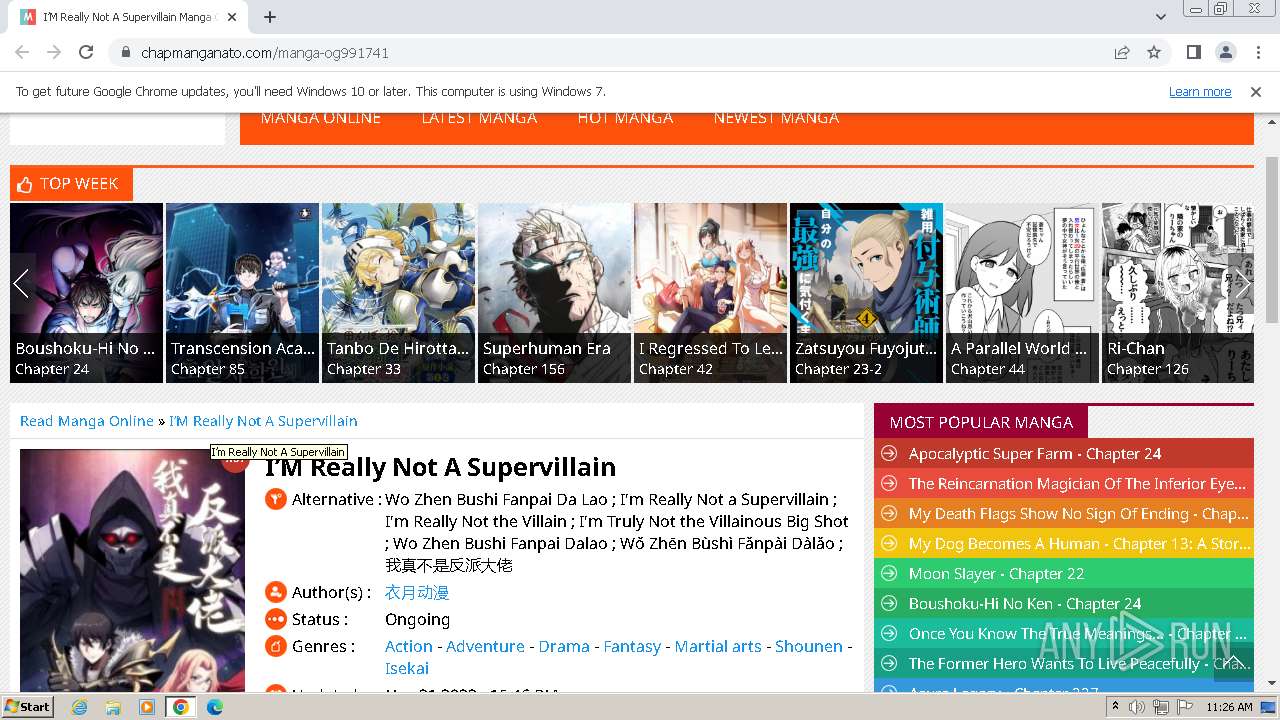Open the Learn more link
The height and width of the screenshot is (720, 1280).
1200,91
